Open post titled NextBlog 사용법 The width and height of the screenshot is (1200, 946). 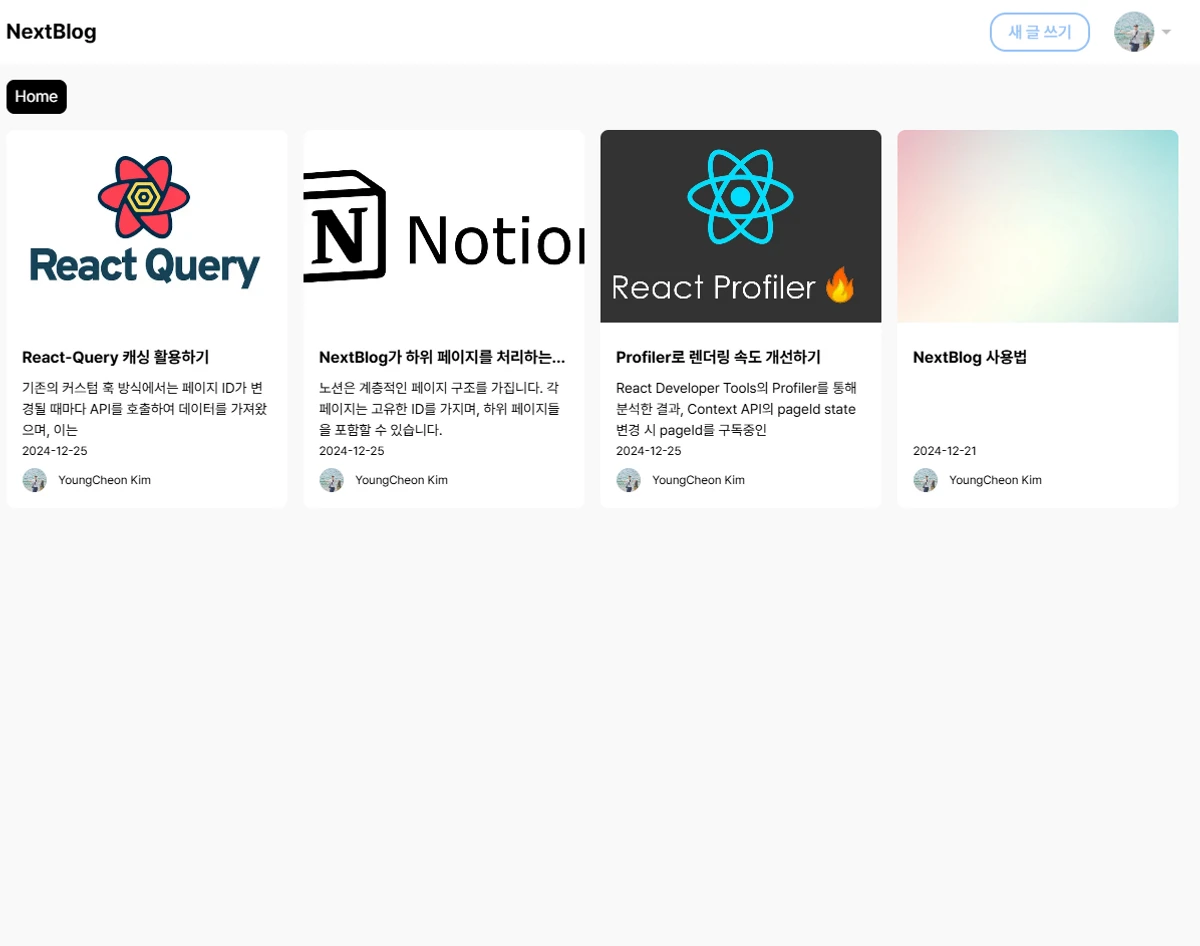[970, 357]
